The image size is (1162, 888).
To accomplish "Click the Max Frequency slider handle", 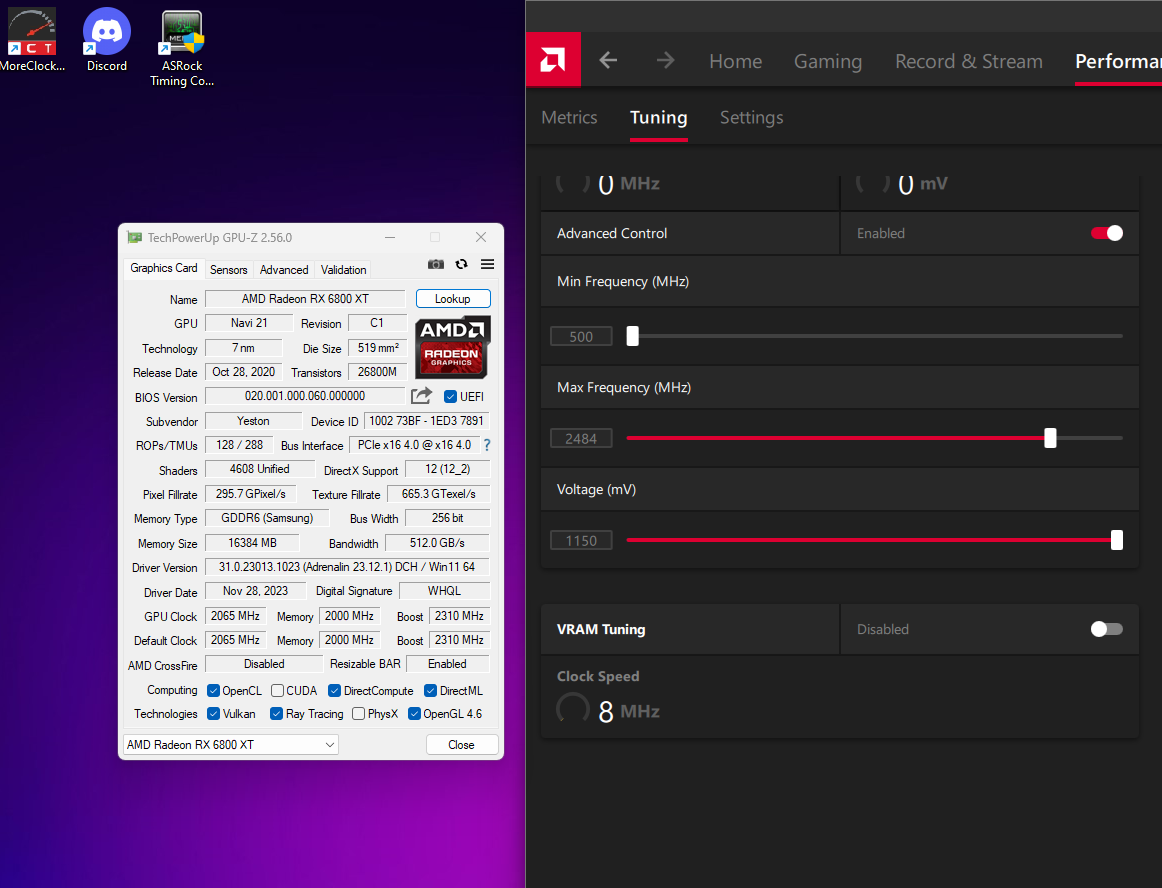I will 1050,438.
